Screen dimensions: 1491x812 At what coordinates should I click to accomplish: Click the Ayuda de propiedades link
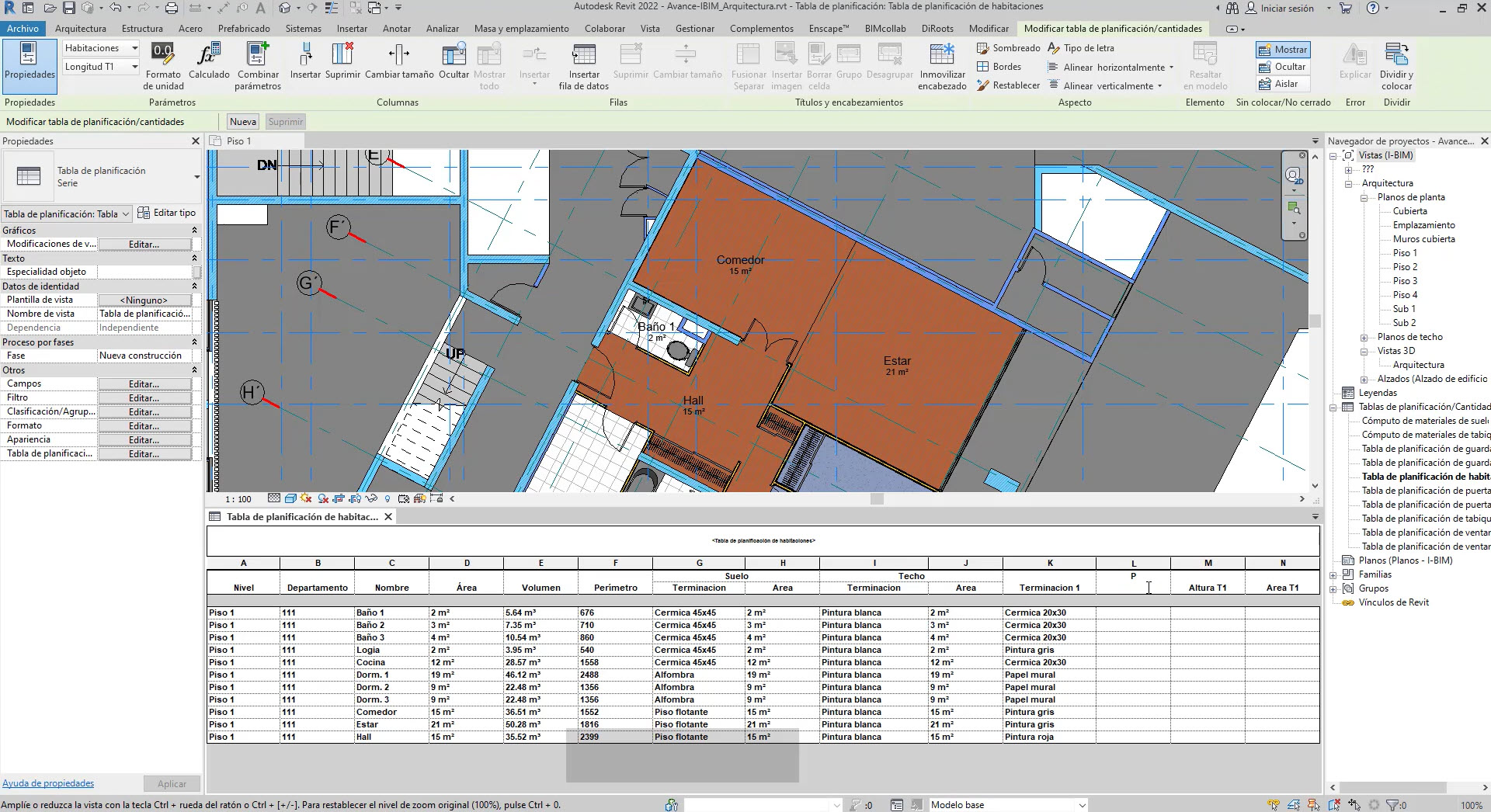click(x=48, y=783)
